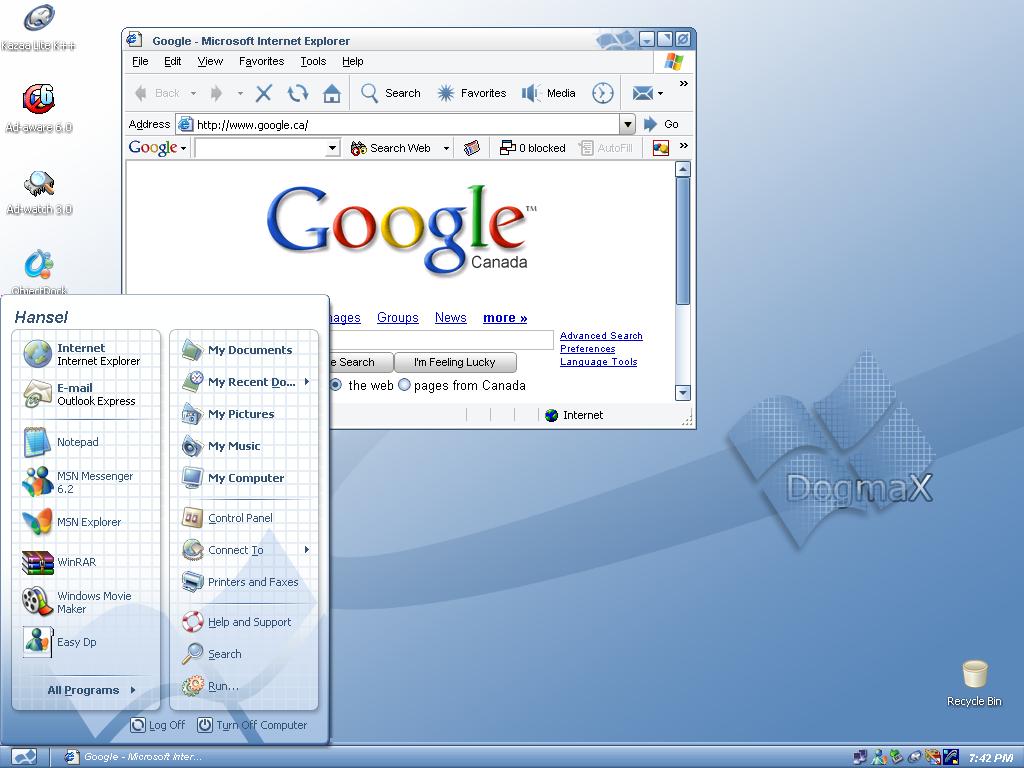Click the Mail envelope icon
This screenshot has height=768, width=1024.
[x=643, y=93]
